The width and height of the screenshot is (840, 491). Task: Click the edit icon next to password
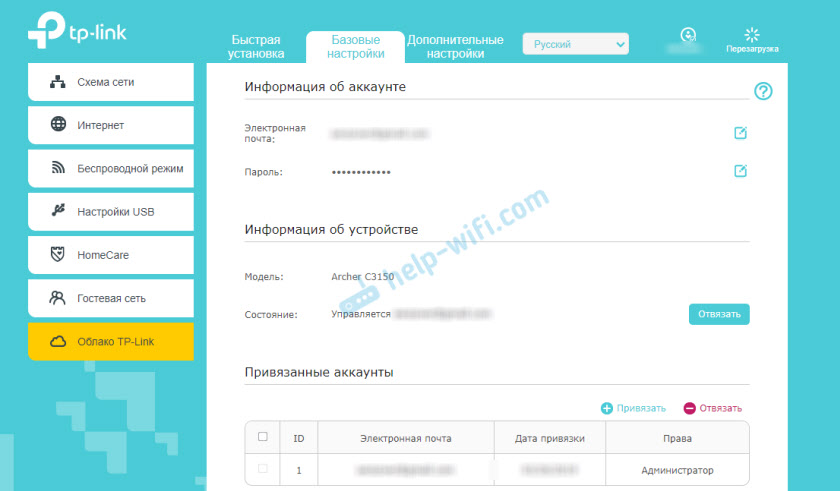(740, 172)
